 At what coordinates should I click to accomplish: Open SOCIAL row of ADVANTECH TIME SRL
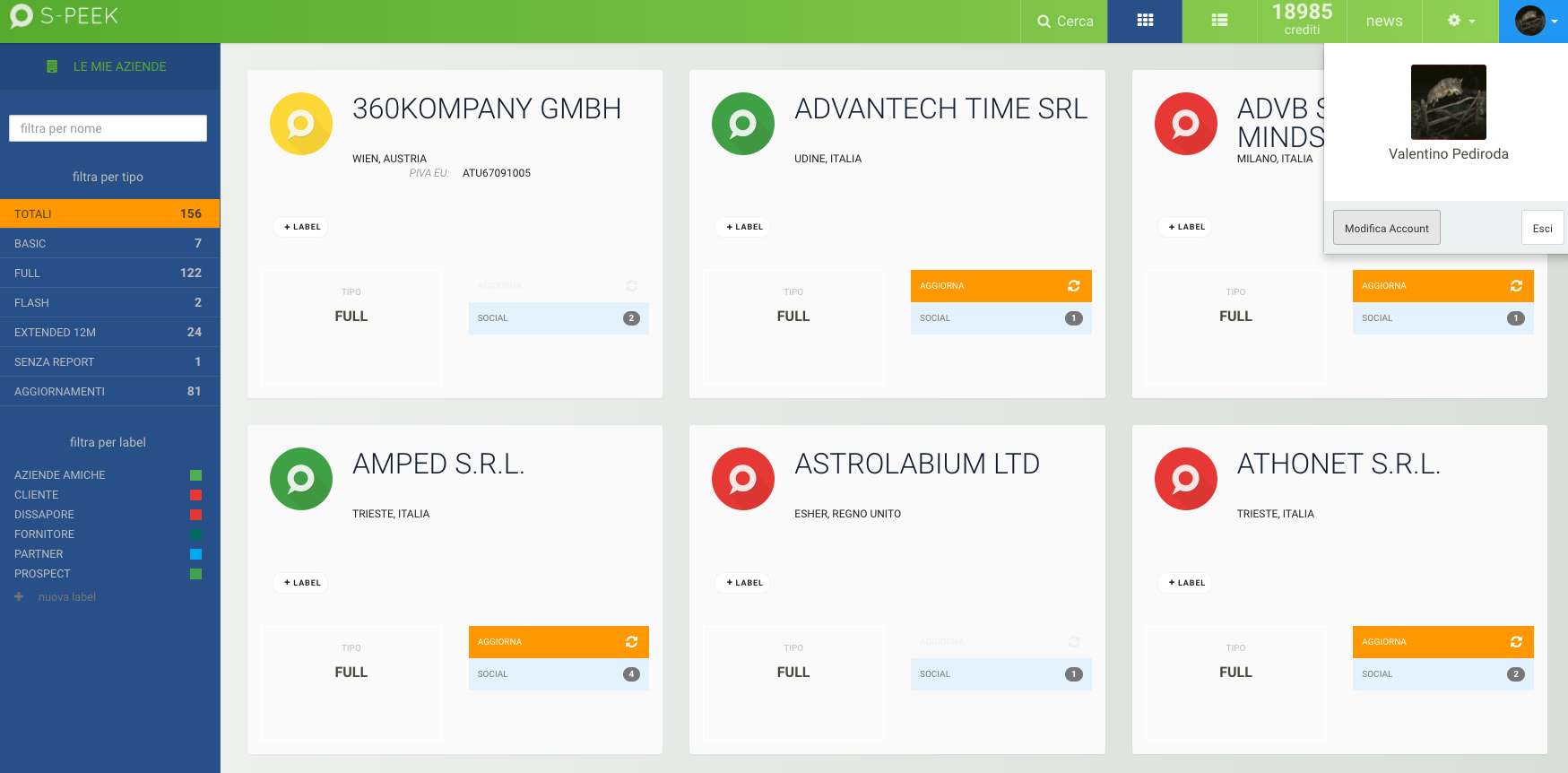coord(1001,318)
